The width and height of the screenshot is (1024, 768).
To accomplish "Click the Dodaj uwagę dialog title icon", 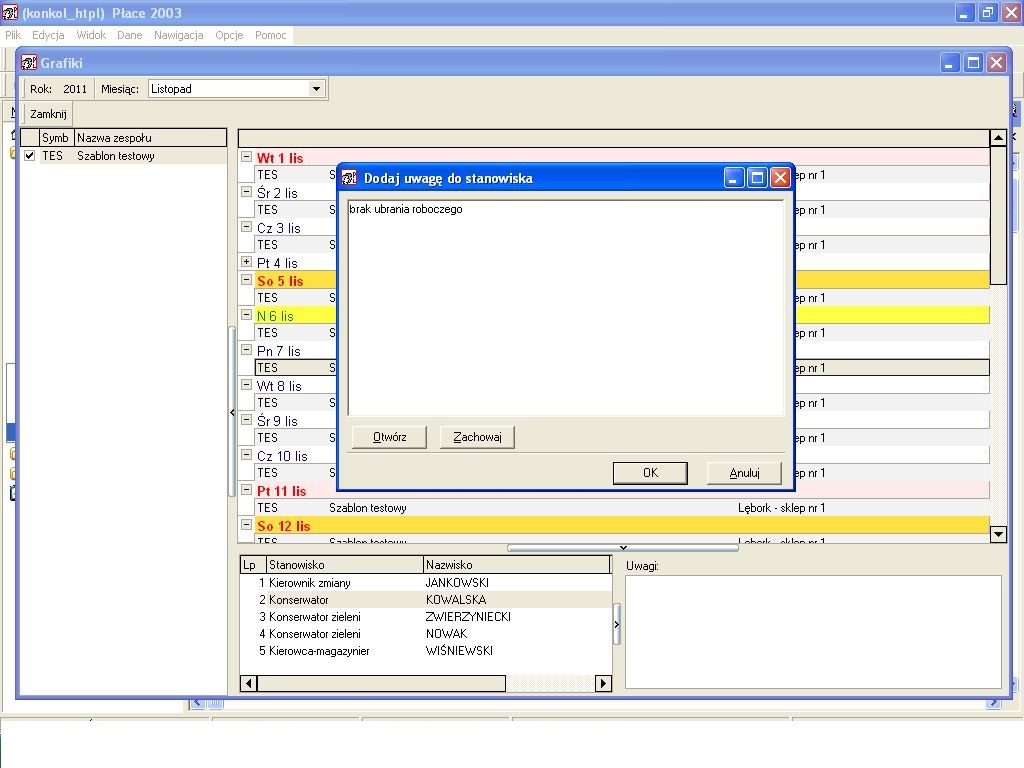I will coord(349,178).
